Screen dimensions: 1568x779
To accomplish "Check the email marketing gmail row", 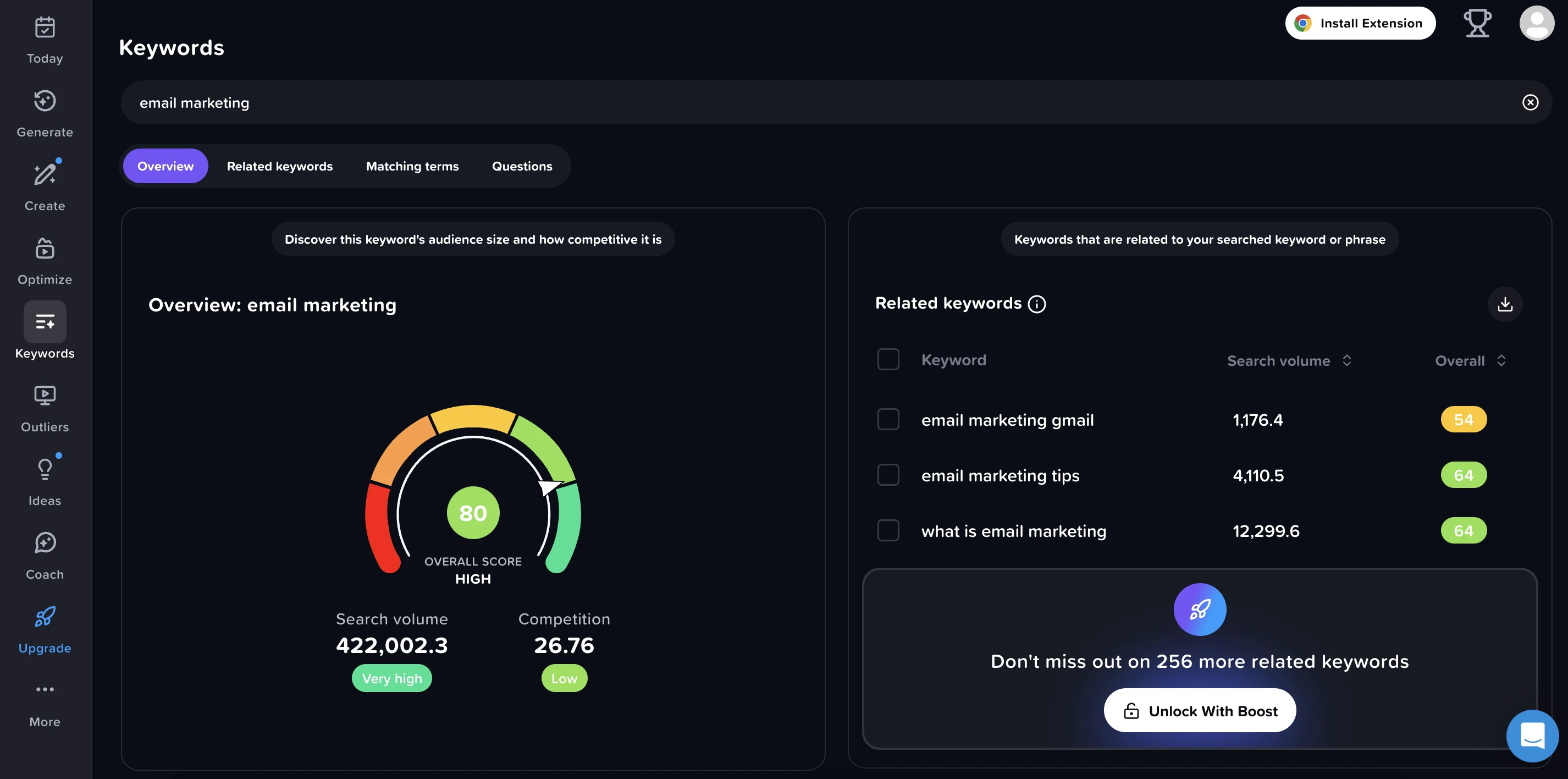I will point(888,420).
